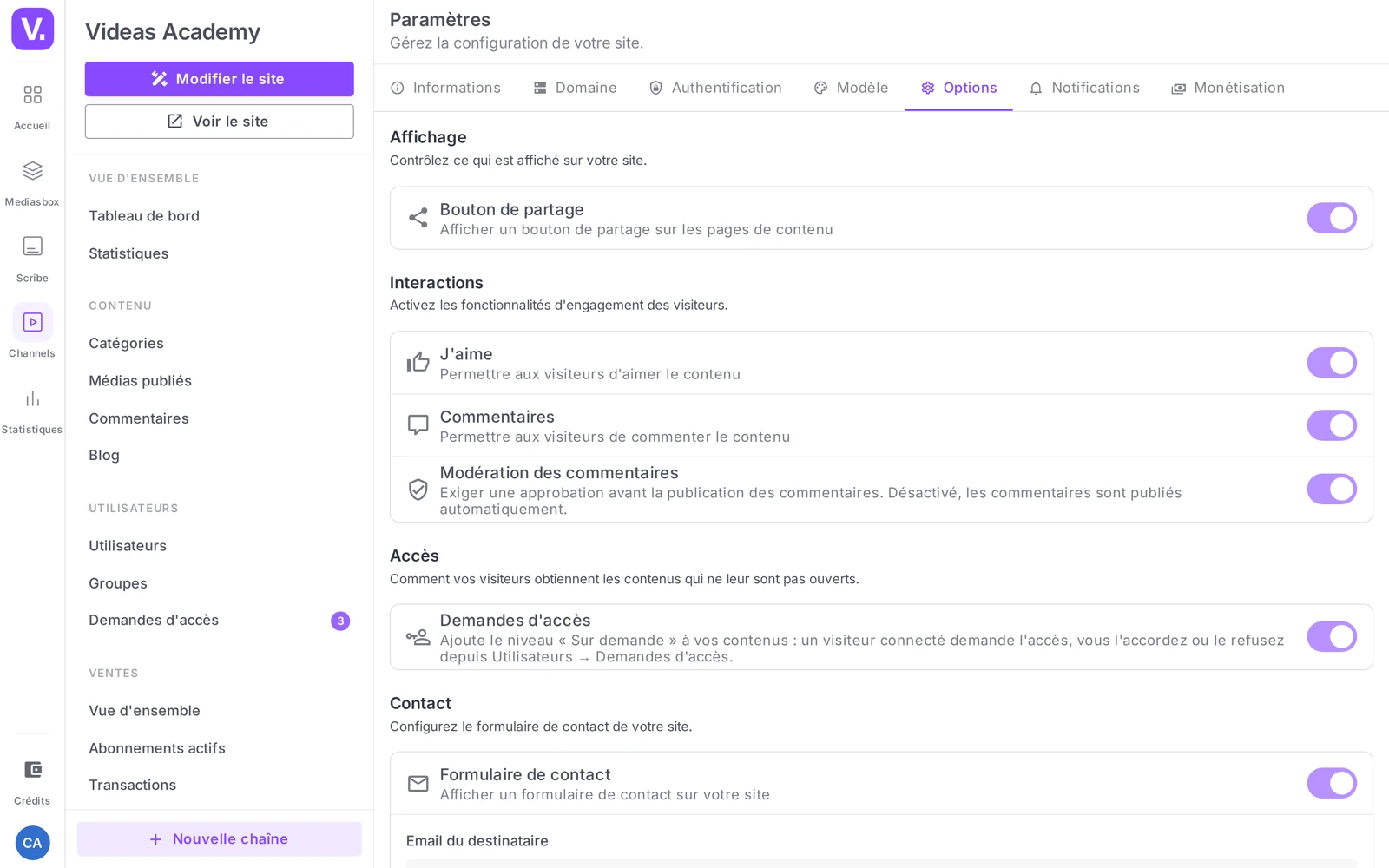Image resolution: width=1389 pixels, height=868 pixels.
Task: Select the Channels icon in the rail
Action: point(32,322)
